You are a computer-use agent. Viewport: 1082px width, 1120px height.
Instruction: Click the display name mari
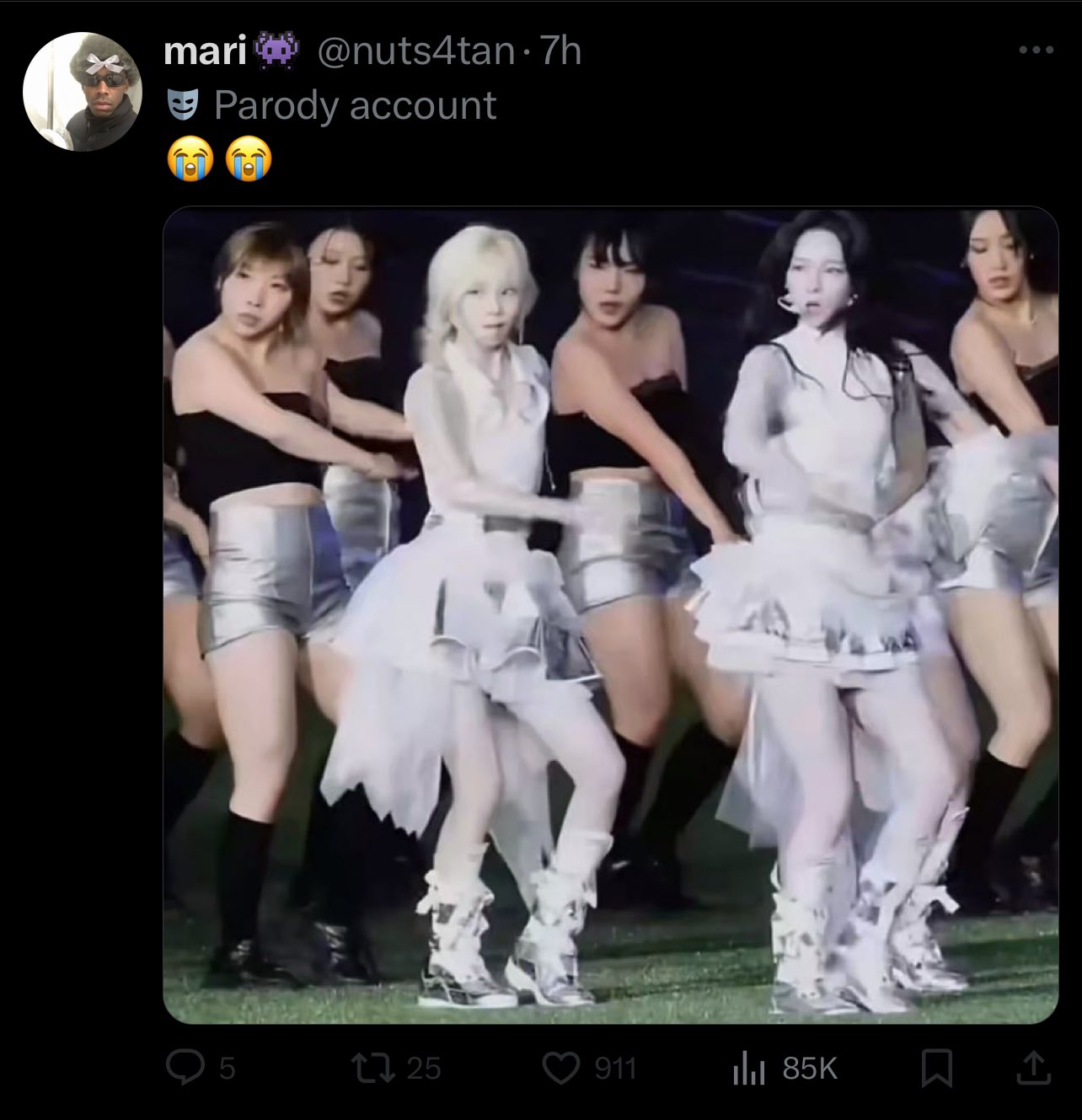(205, 52)
